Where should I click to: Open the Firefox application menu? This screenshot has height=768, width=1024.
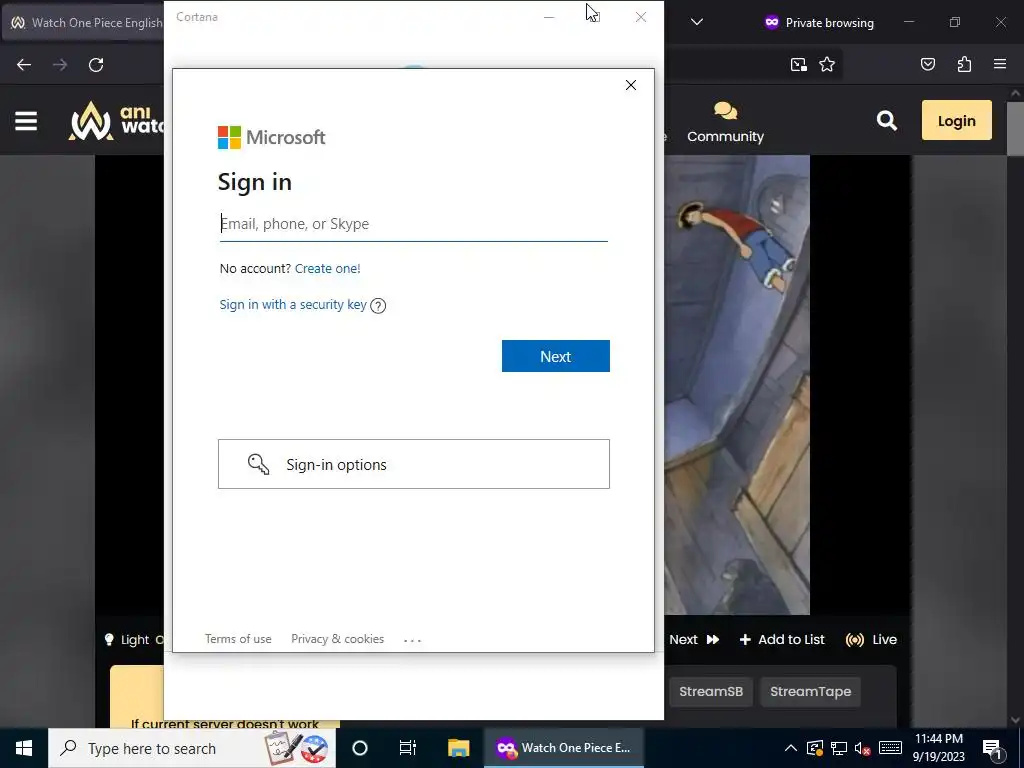[x=1000, y=64]
